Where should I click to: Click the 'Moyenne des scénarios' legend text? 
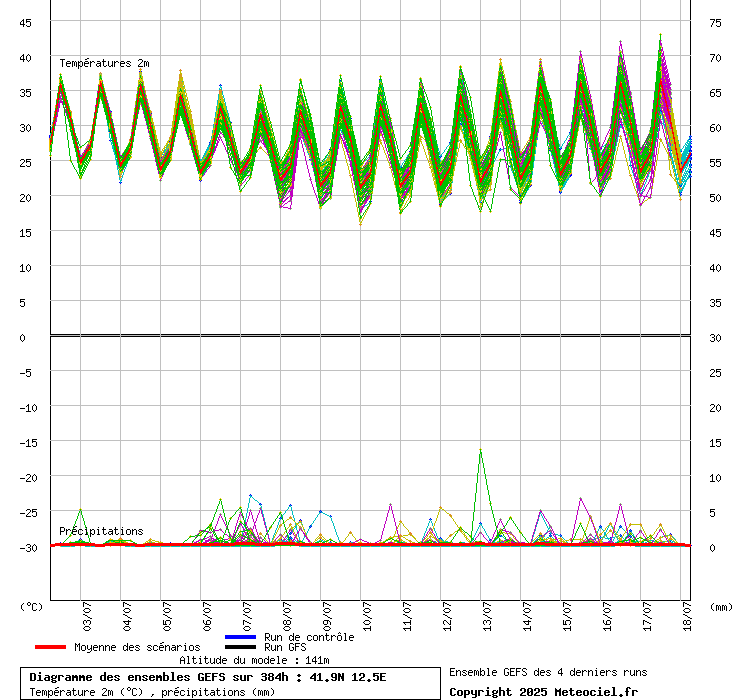[137, 647]
